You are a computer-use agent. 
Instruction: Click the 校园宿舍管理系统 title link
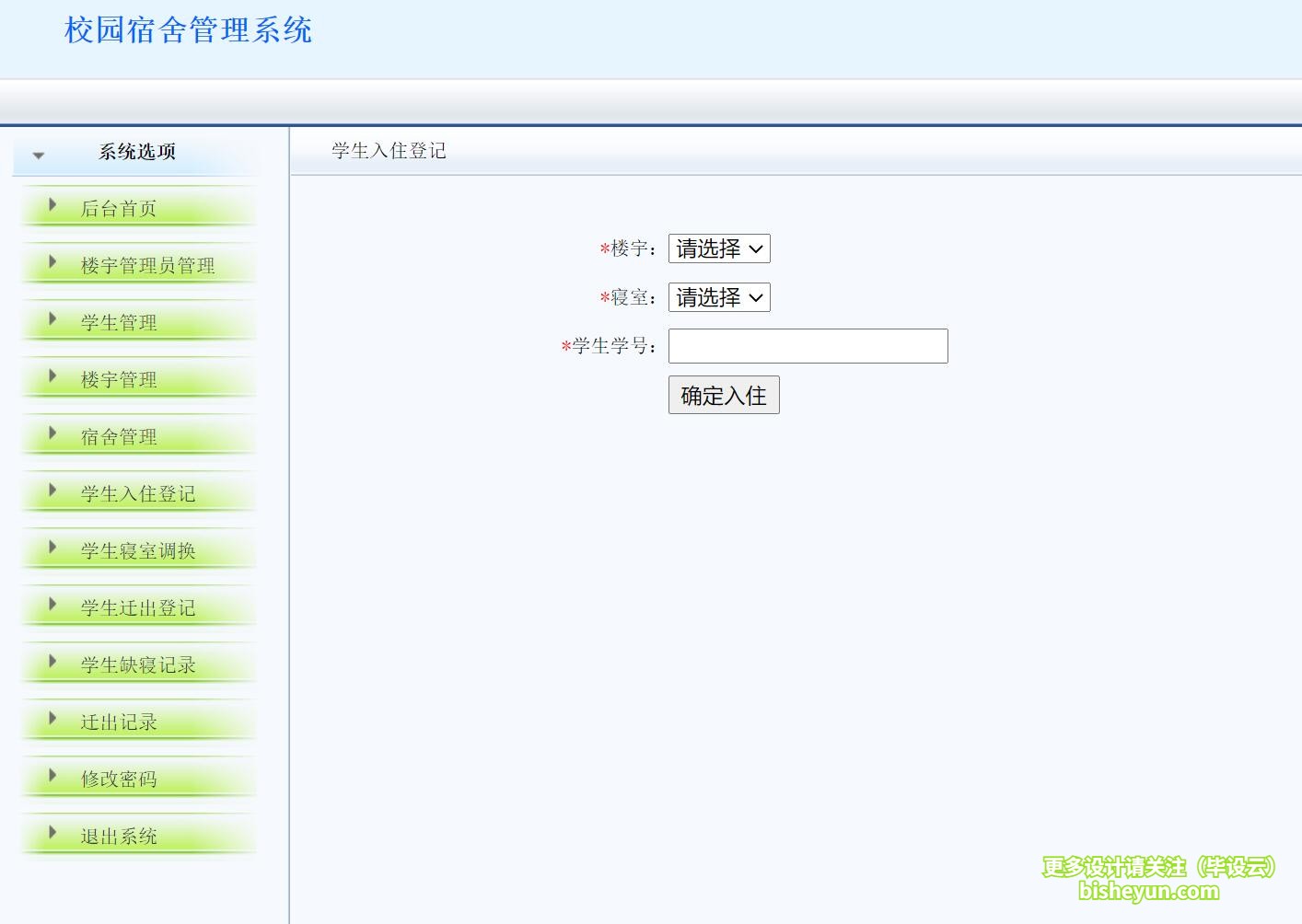[188, 30]
